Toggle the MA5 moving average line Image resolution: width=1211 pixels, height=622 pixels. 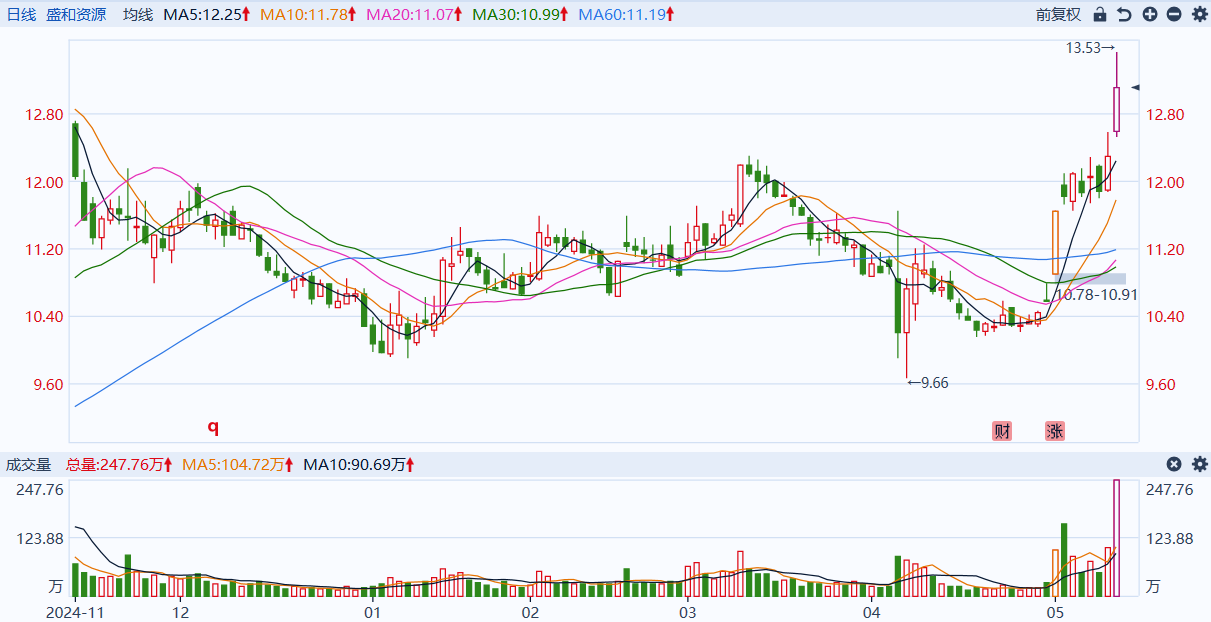[206, 15]
